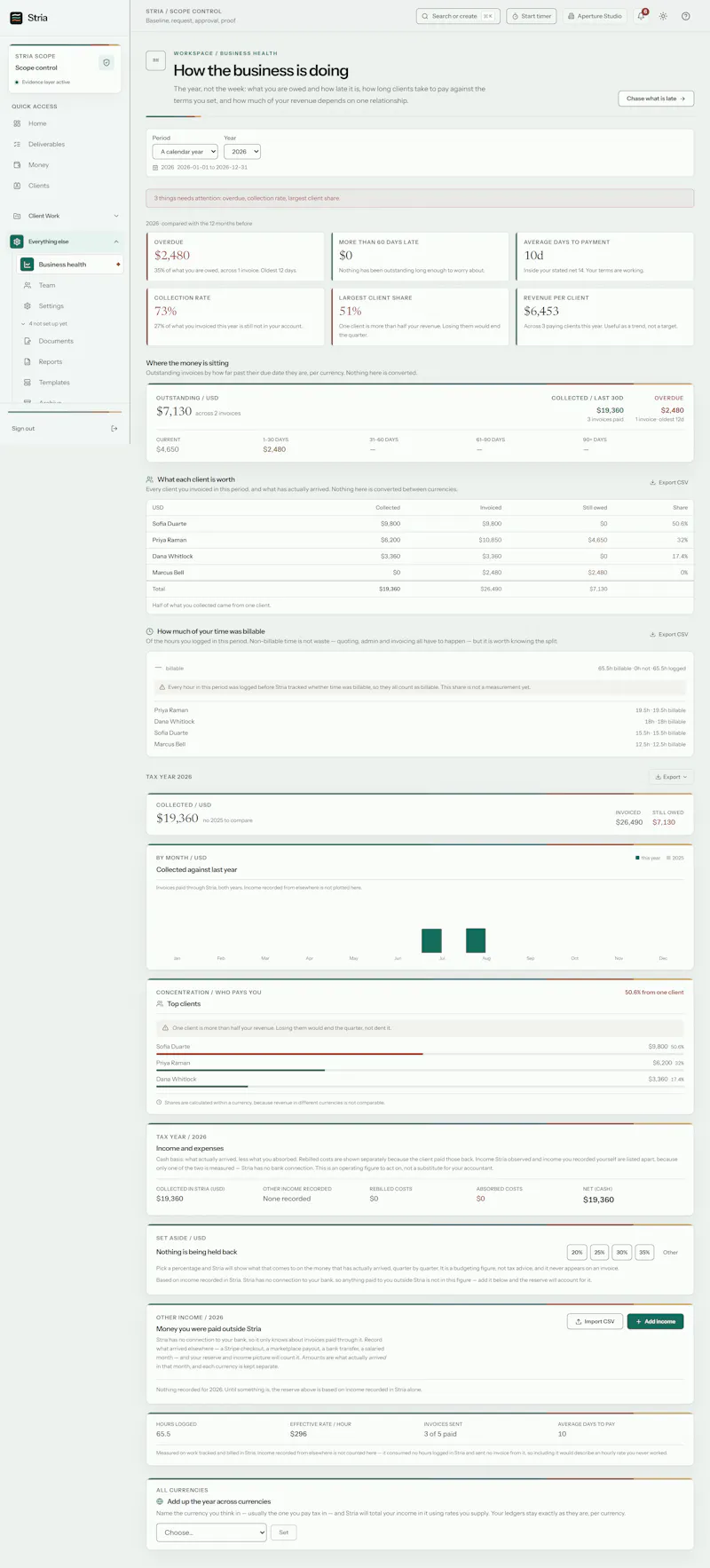Go to Home in quick access
The width and height of the screenshot is (710, 1568).
pyautogui.click(x=64, y=123)
